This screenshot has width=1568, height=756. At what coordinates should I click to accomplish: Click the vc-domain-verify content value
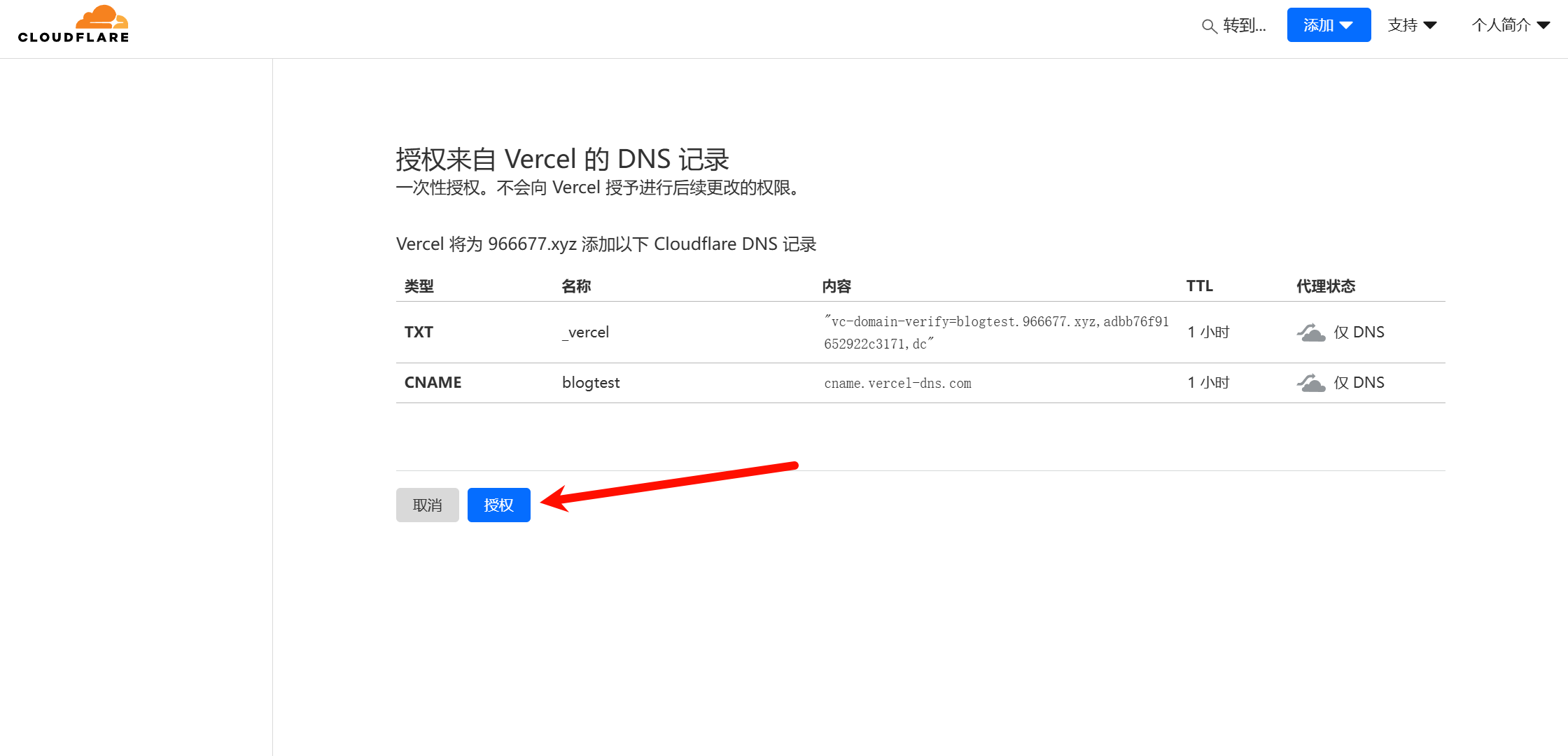point(997,332)
